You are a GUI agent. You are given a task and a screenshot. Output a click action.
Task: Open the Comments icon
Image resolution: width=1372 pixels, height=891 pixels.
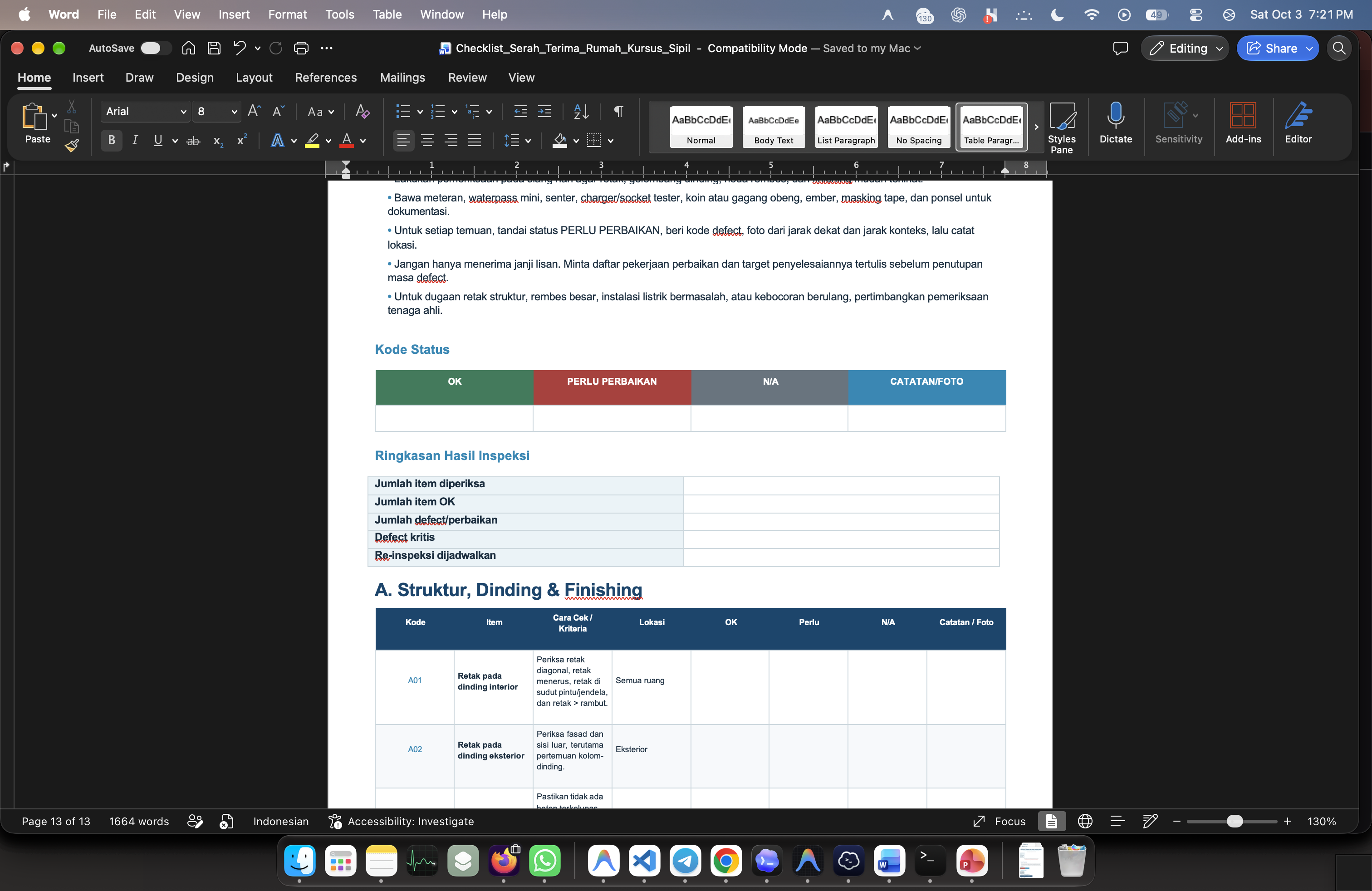(x=1120, y=49)
